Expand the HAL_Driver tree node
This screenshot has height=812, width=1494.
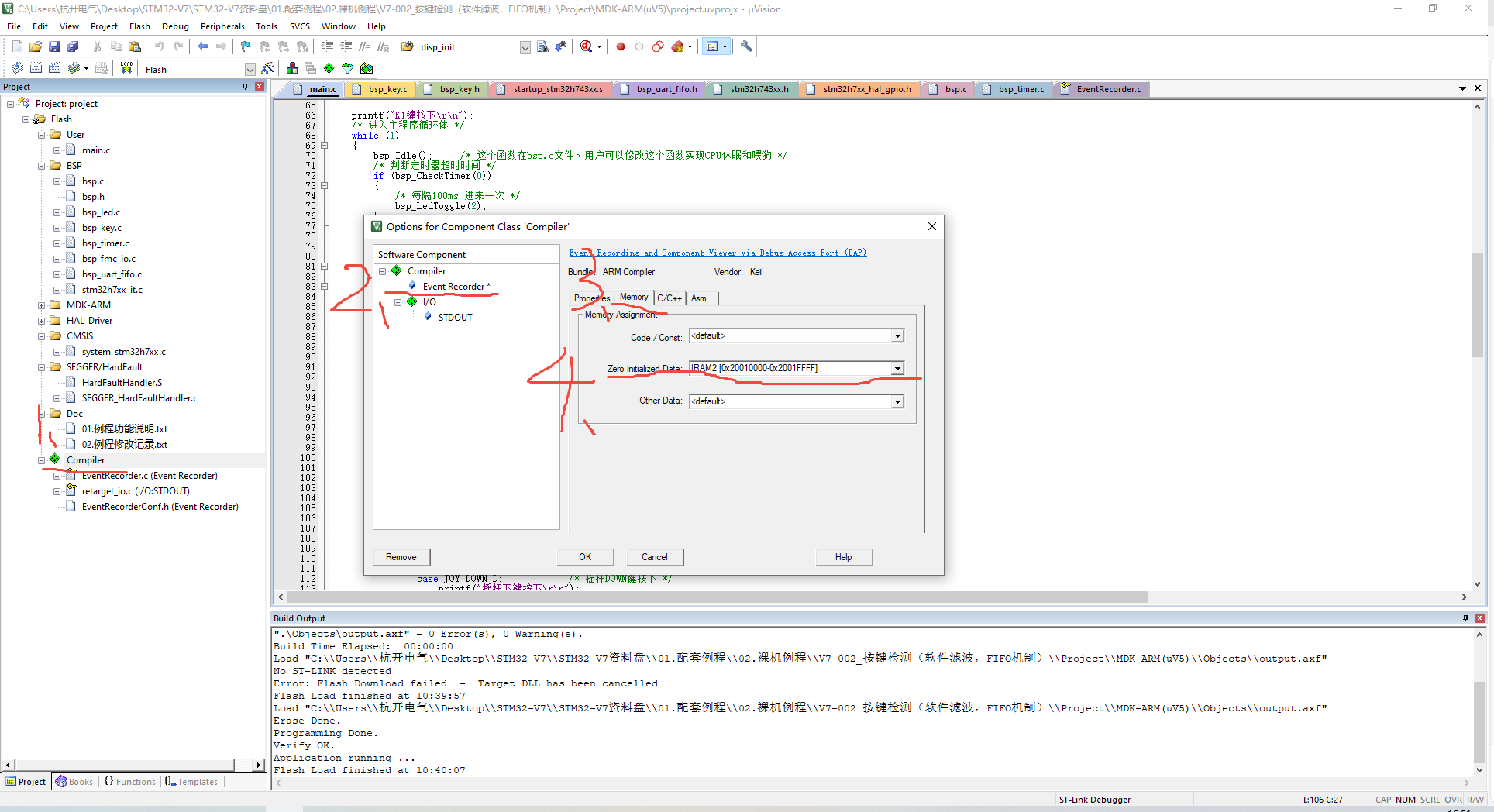(x=41, y=320)
